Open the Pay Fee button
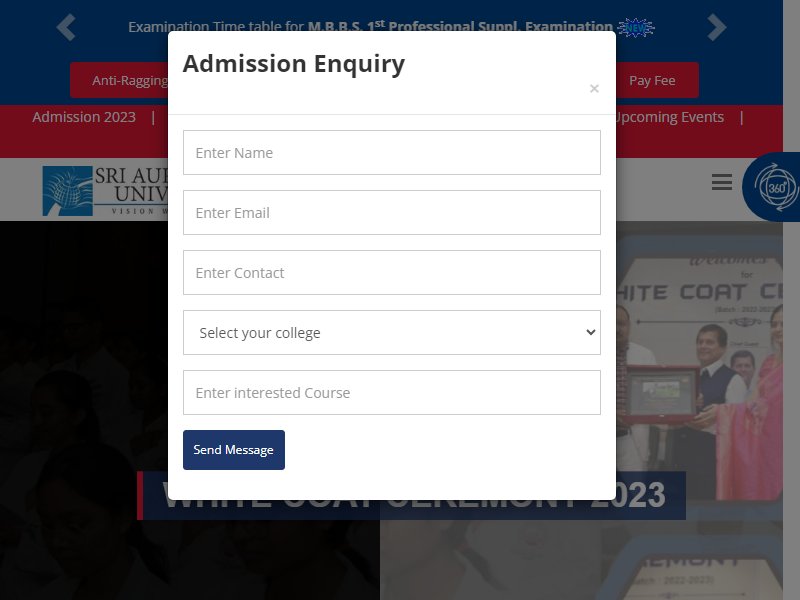The image size is (800, 600). [x=652, y=81]
